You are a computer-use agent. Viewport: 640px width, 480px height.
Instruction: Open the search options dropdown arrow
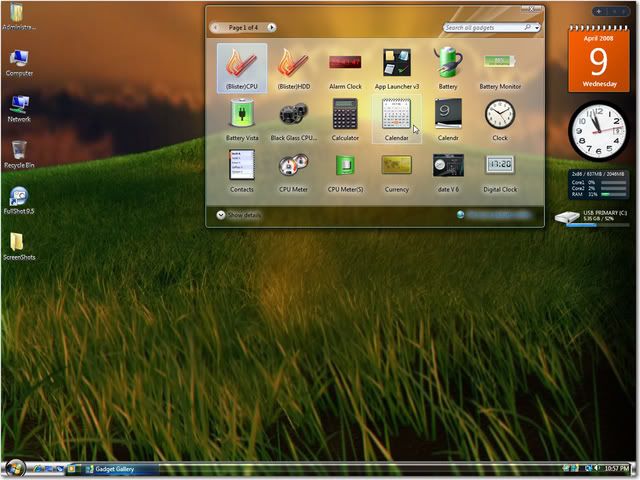pyautogui.click(x=537, y=27)
